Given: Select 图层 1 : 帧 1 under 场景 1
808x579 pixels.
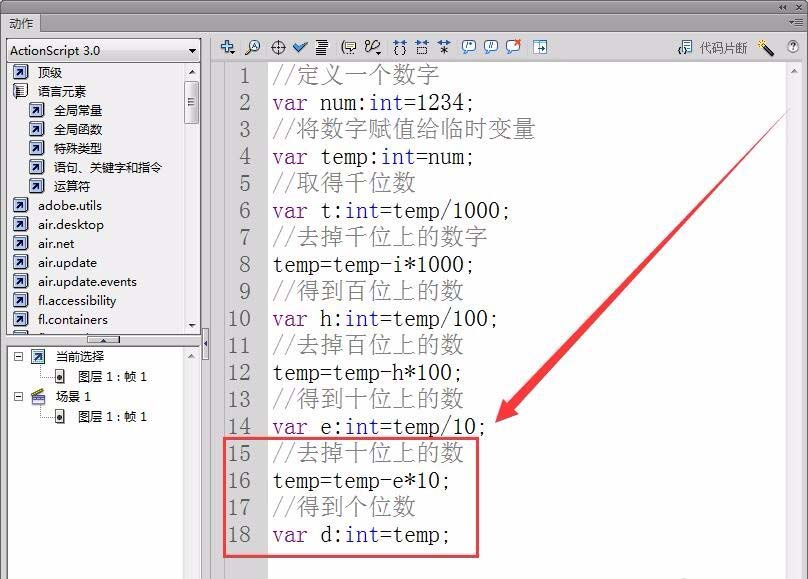Looking at the screenshot, I should pos(112,416).
